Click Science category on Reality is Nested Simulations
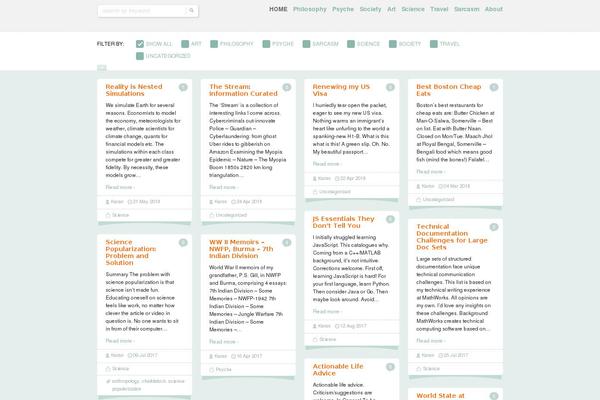This screenshot has width=600, height=400. tap(121, 215)
